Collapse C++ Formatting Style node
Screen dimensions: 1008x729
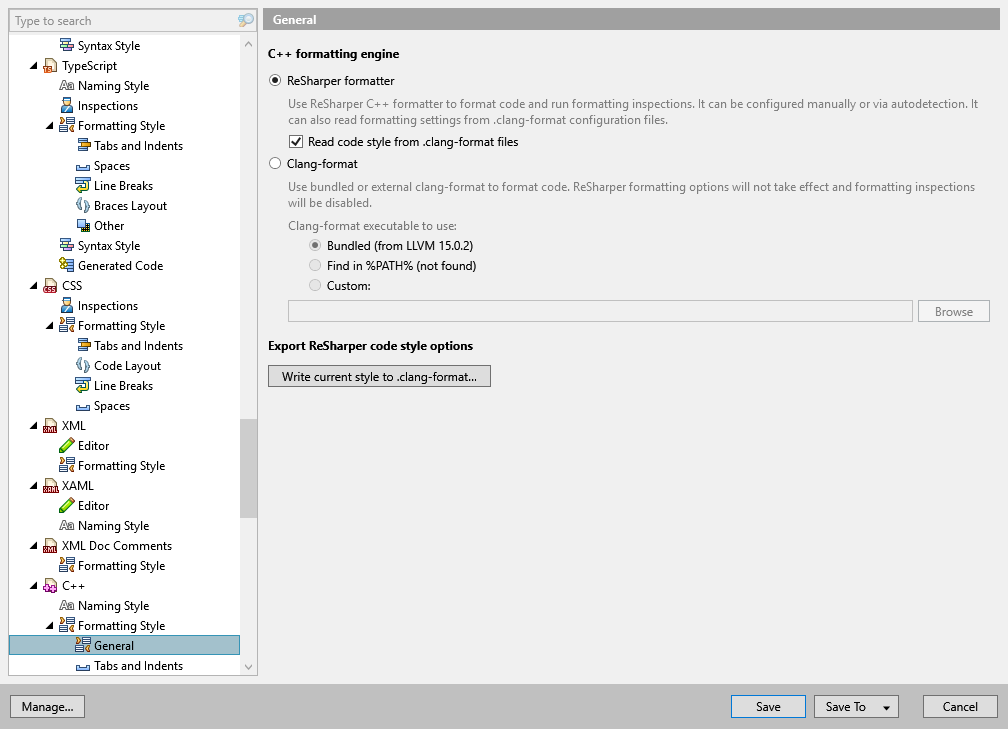click(50, 626)
